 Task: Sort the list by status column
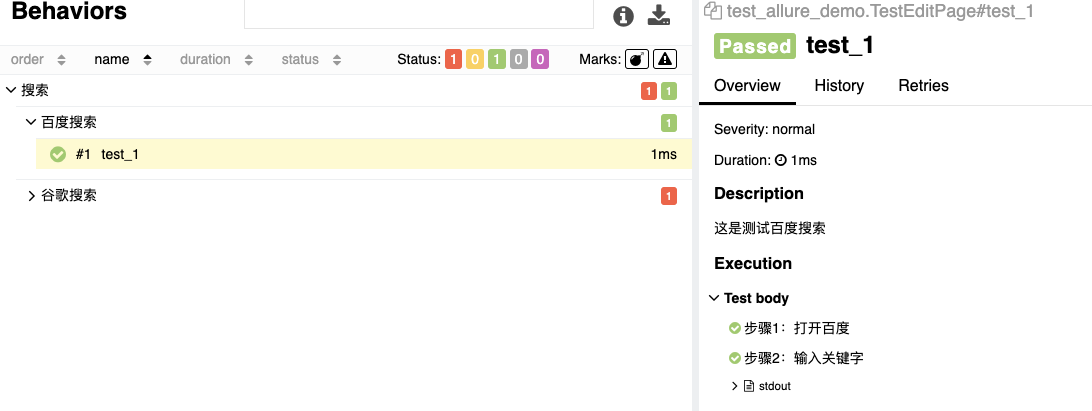(311, 59)
